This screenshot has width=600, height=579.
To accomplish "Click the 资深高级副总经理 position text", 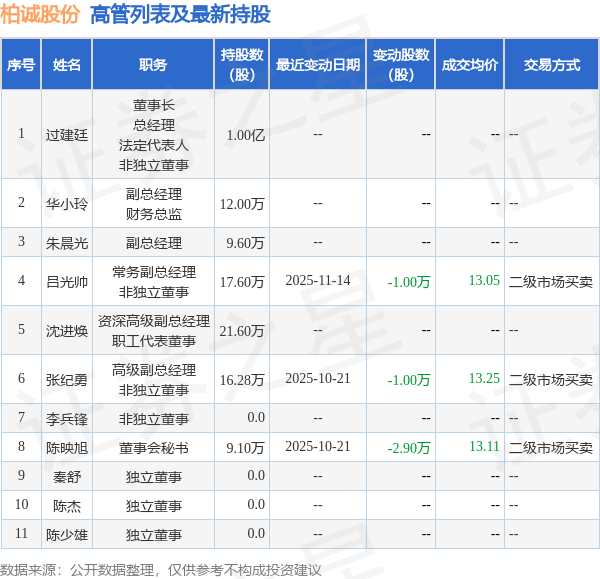I will point(154,321).
